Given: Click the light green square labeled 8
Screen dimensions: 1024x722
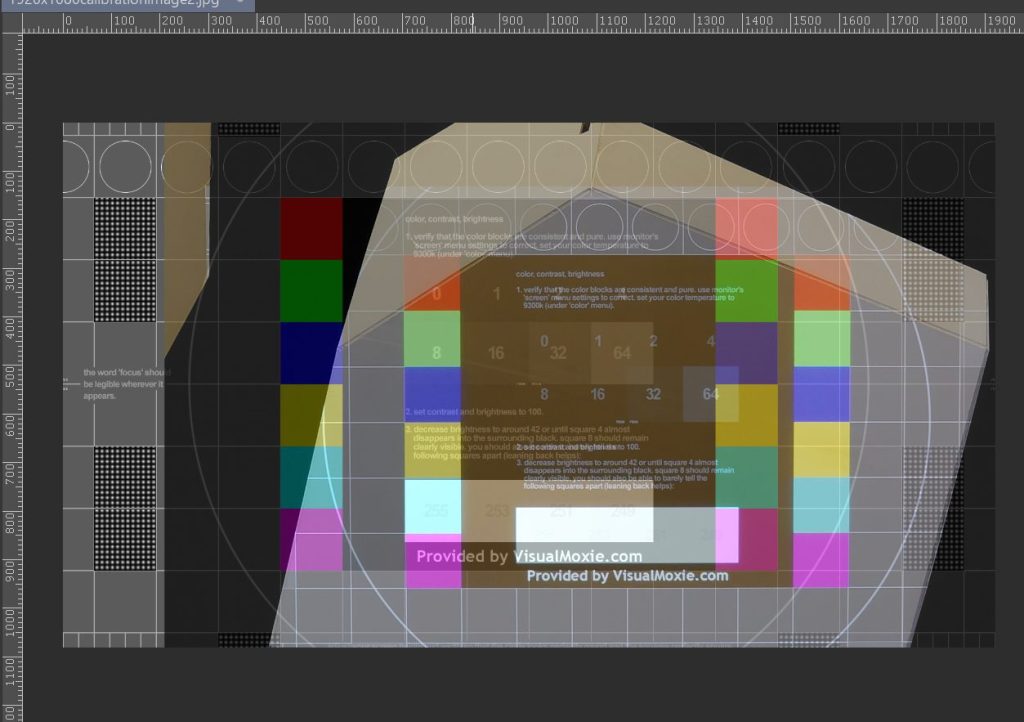Looking at the screenshot, I should (435, 352).
